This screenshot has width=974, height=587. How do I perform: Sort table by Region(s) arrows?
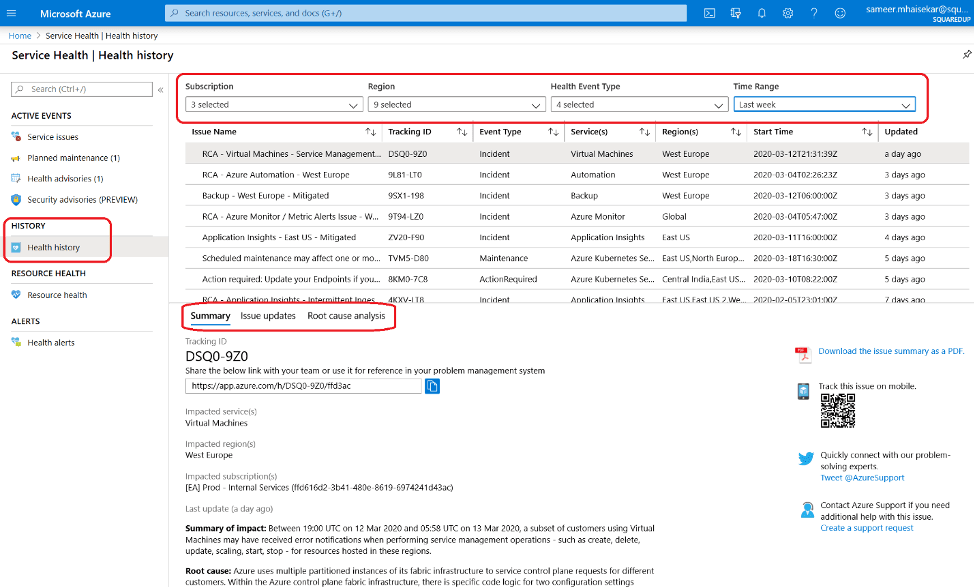[x=736, y=132]
